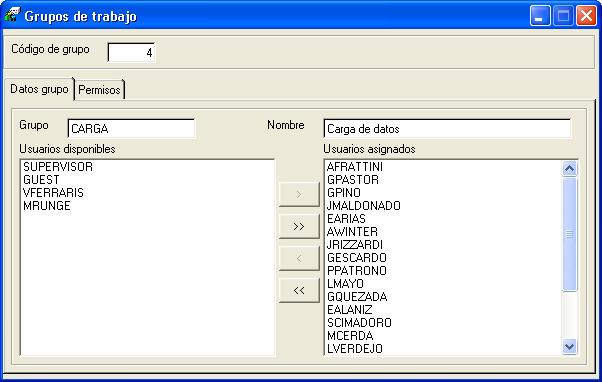The height and width of the screenshot is (382, 602).
Task: Click the assigned users scrollbar thumb
Action: [569, 234]
